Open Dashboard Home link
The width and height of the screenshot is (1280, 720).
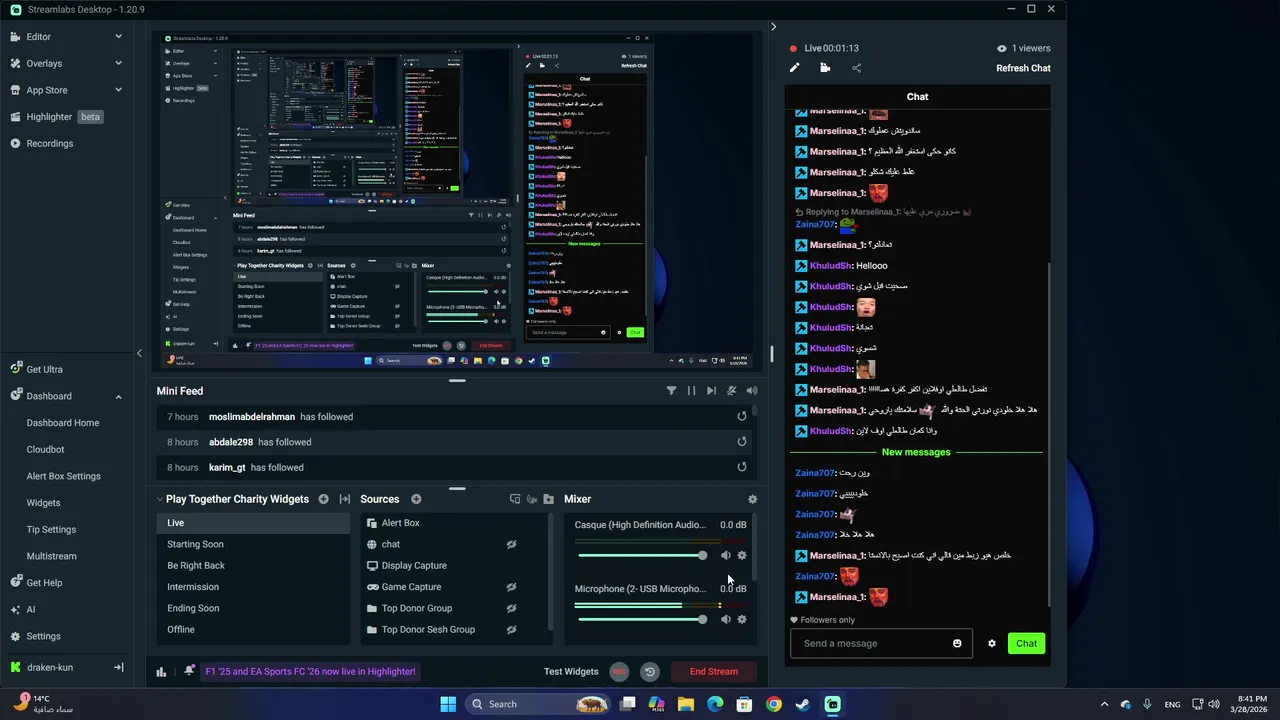pyautogui.click(x=63, y=423)
